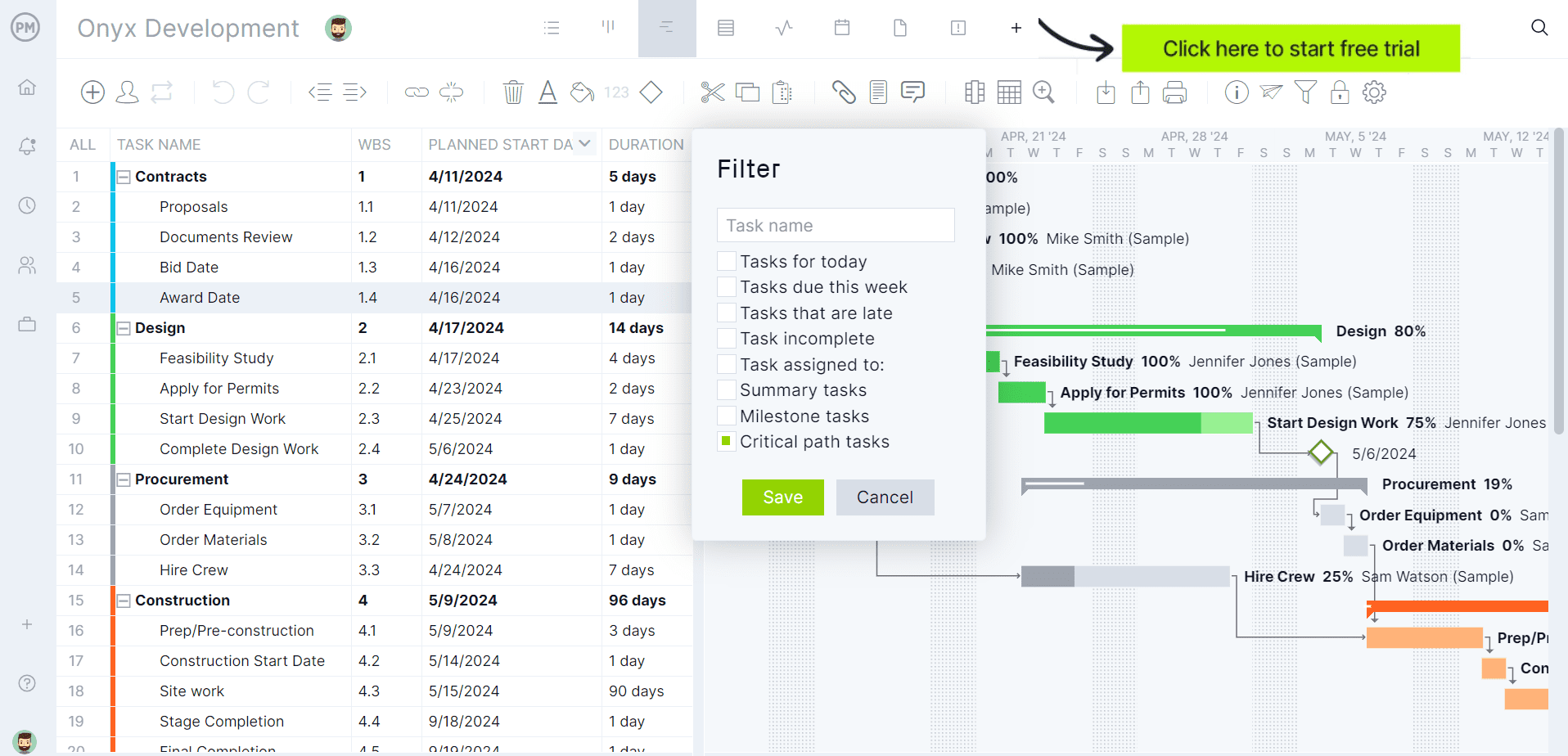Enable the Tasks for today checkbox
The image size is (1568, 756).
point(726,262)
